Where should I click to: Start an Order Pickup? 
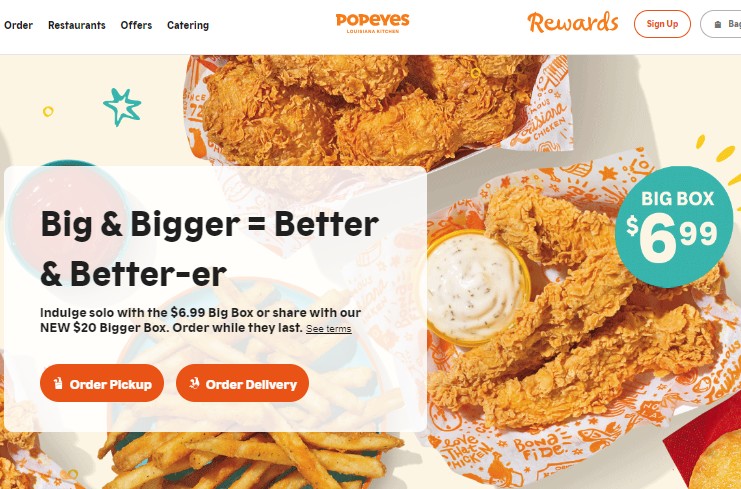pos(102,383)
